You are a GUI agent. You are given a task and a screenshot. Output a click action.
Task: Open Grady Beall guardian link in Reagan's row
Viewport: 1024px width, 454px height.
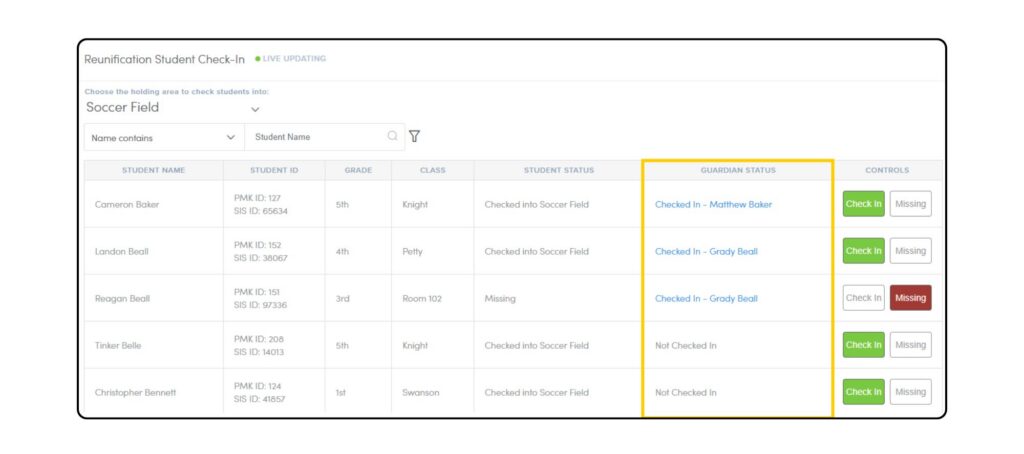(706, 299)
